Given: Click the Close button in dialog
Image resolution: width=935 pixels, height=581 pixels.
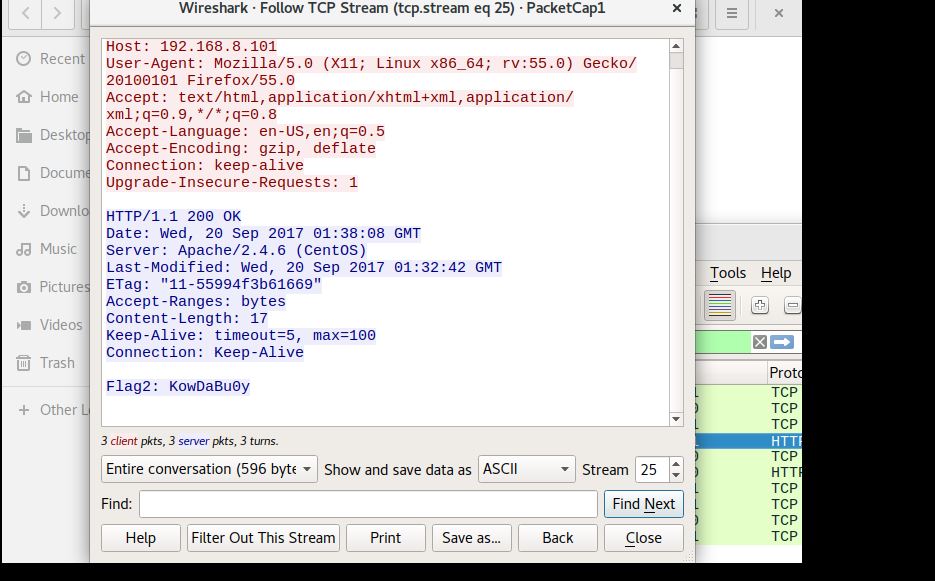Looking at the screenshot, I should 643,538.
